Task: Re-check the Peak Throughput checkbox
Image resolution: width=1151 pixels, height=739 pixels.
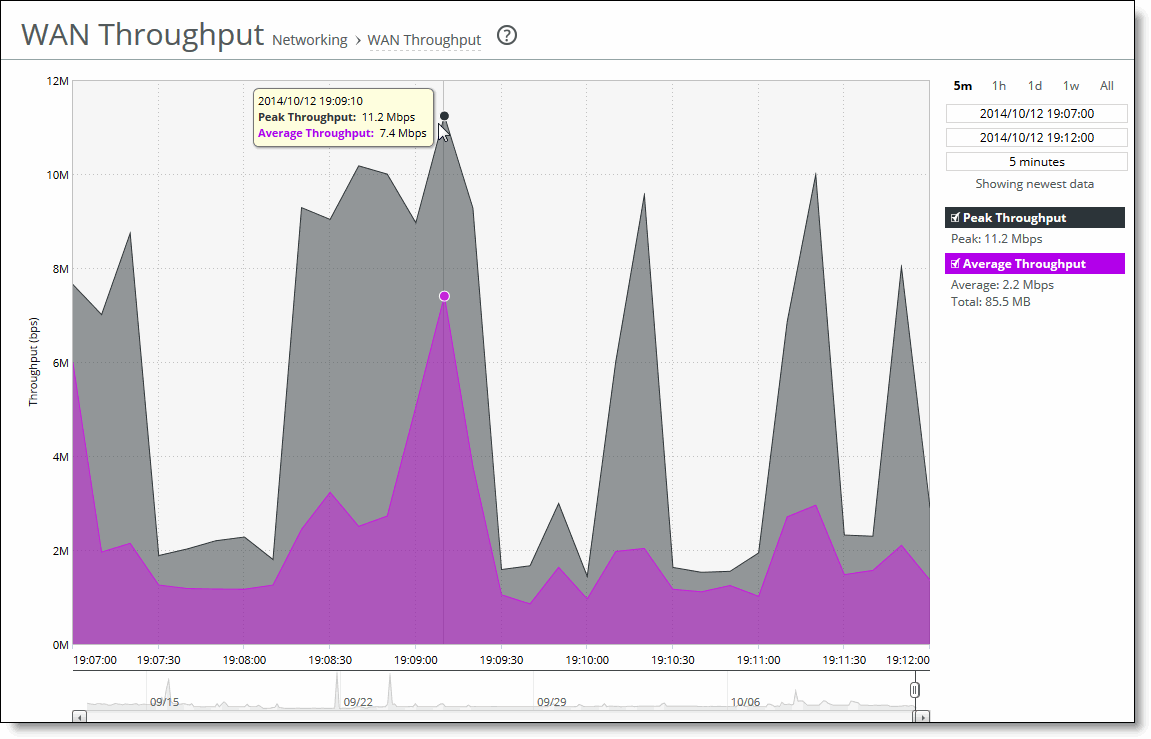Action: tap(956, 217)
